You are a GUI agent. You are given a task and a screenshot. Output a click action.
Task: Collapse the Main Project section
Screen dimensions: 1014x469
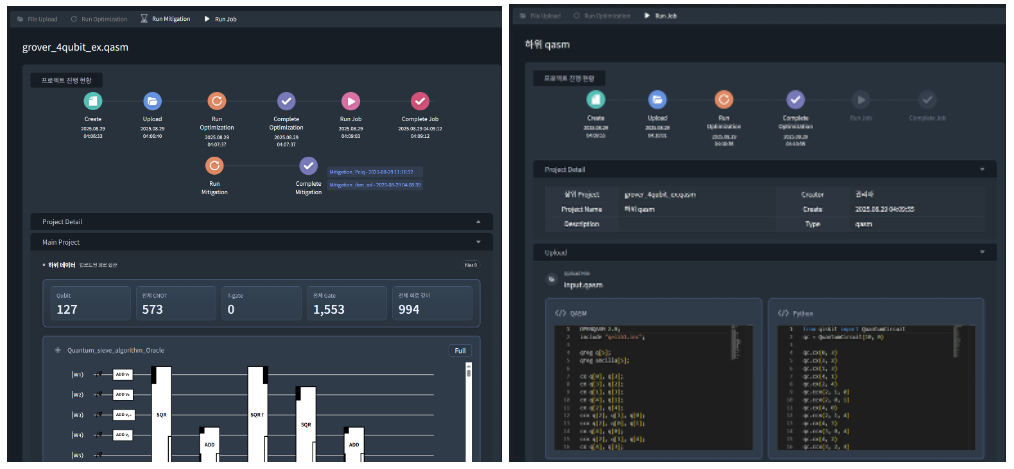(x=477, y=242)
